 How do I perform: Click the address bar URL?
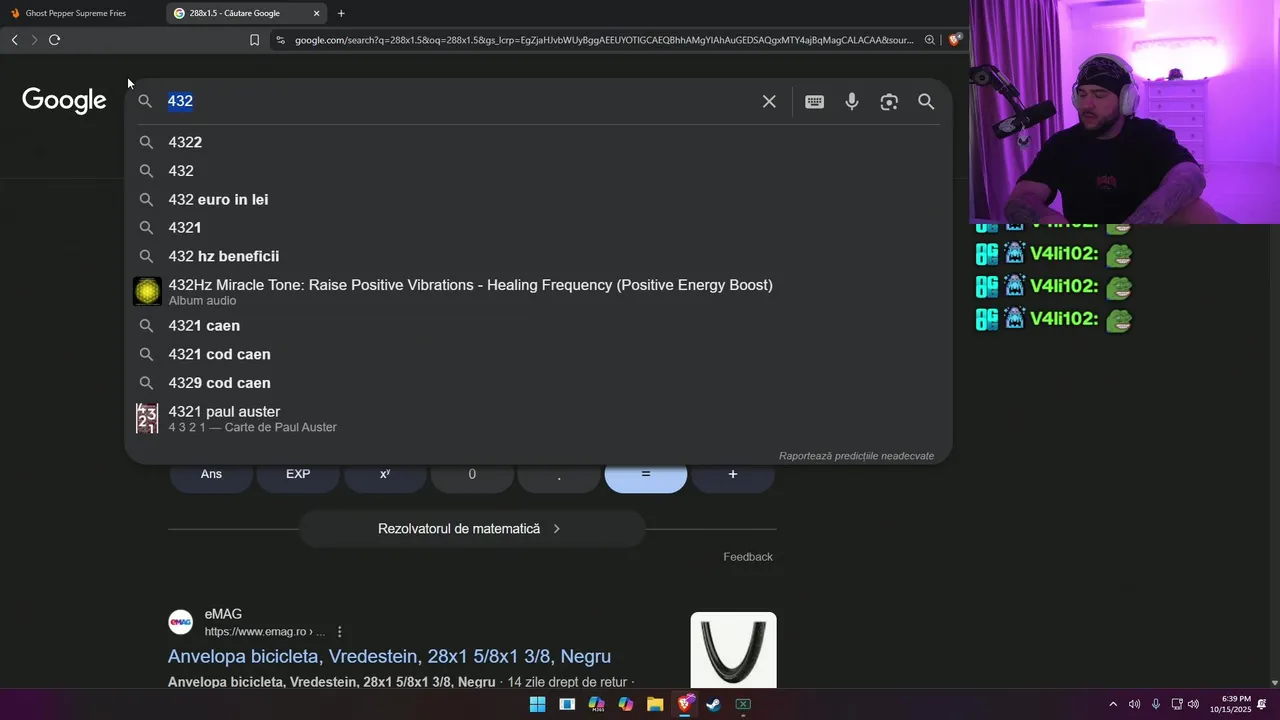pyautogui.click(x=604, y=40)
